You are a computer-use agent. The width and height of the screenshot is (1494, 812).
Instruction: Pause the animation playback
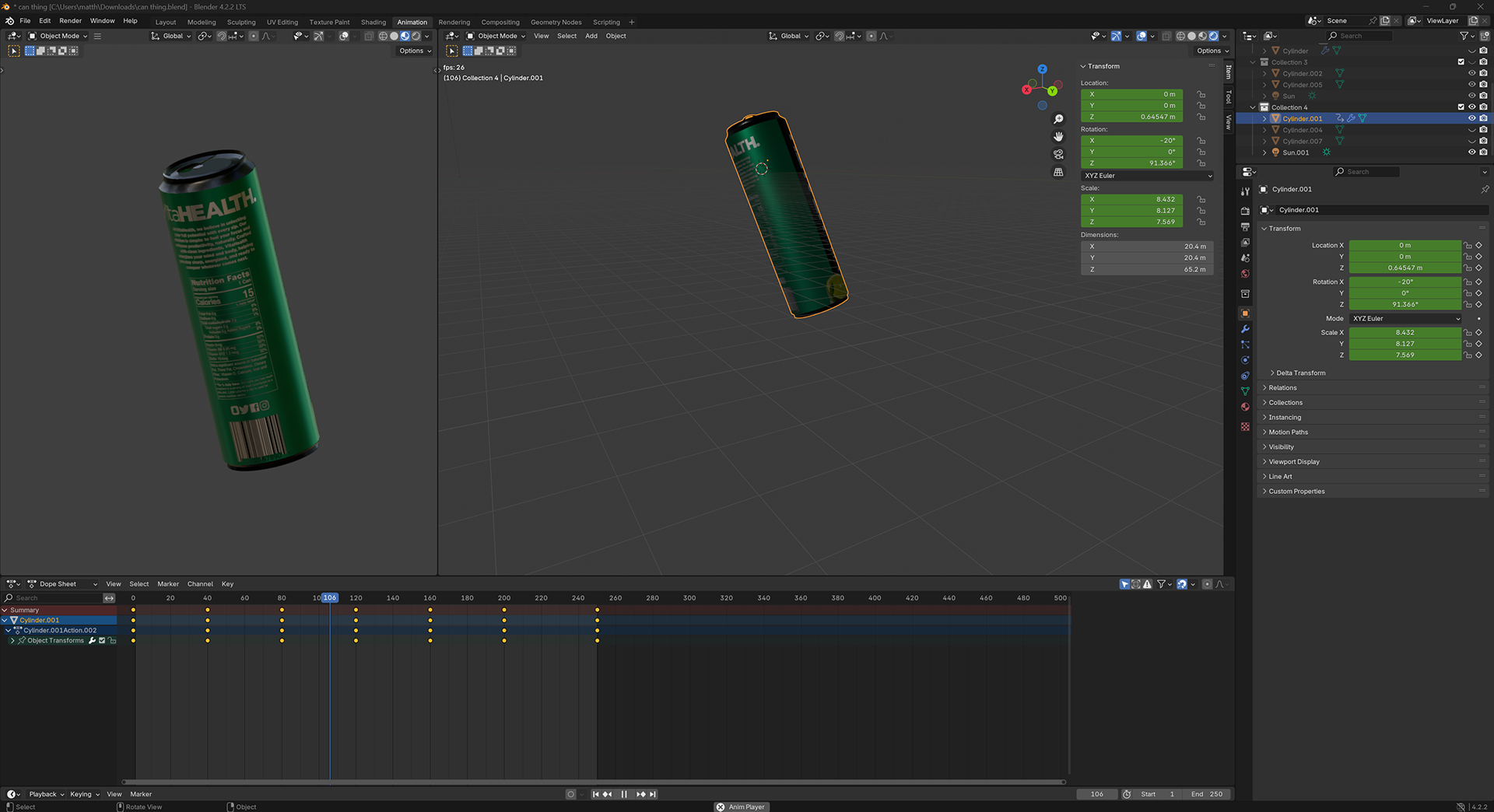tap(624, 794)
